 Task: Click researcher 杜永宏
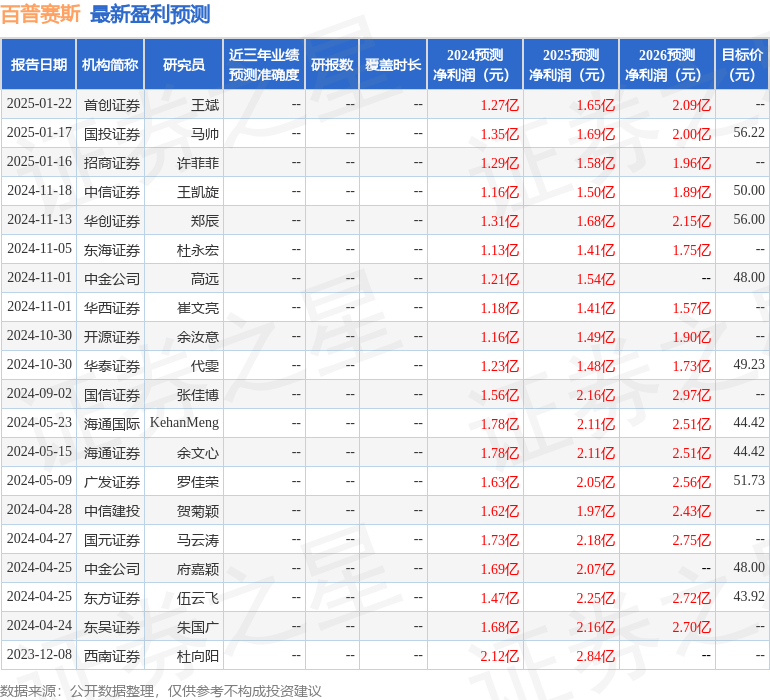[198, 250]
